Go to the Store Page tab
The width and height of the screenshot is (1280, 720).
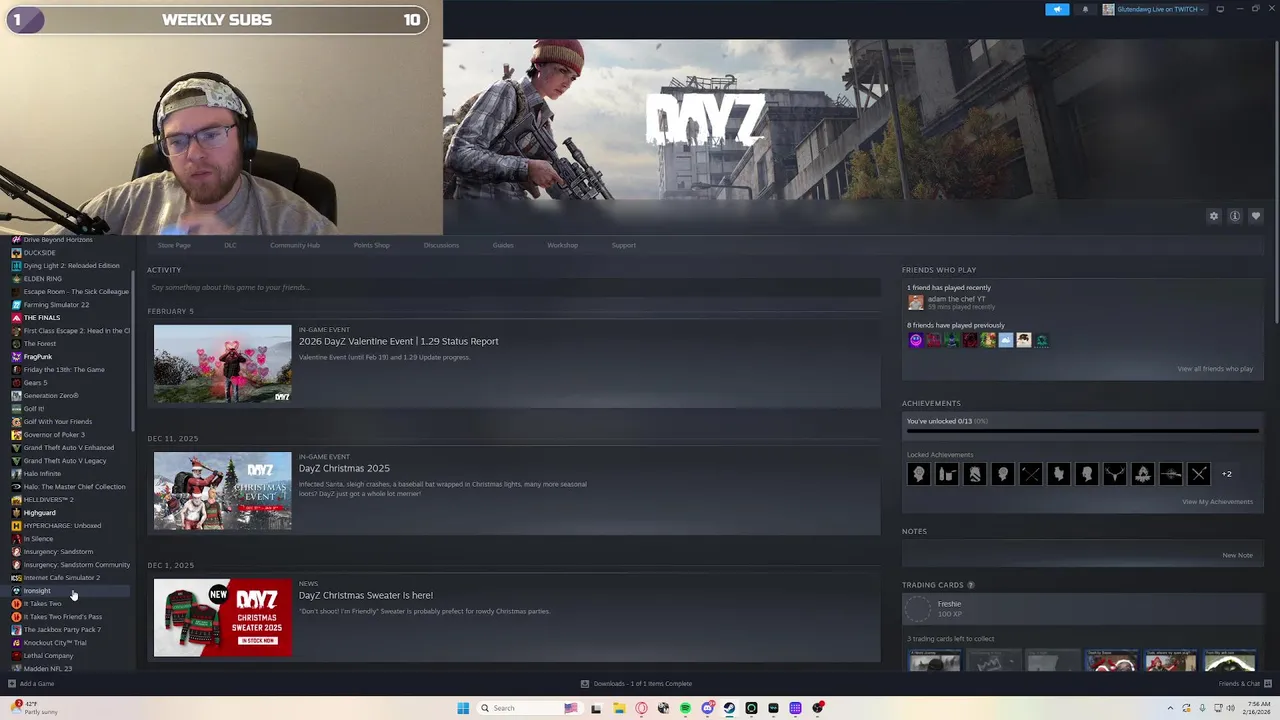174,245
